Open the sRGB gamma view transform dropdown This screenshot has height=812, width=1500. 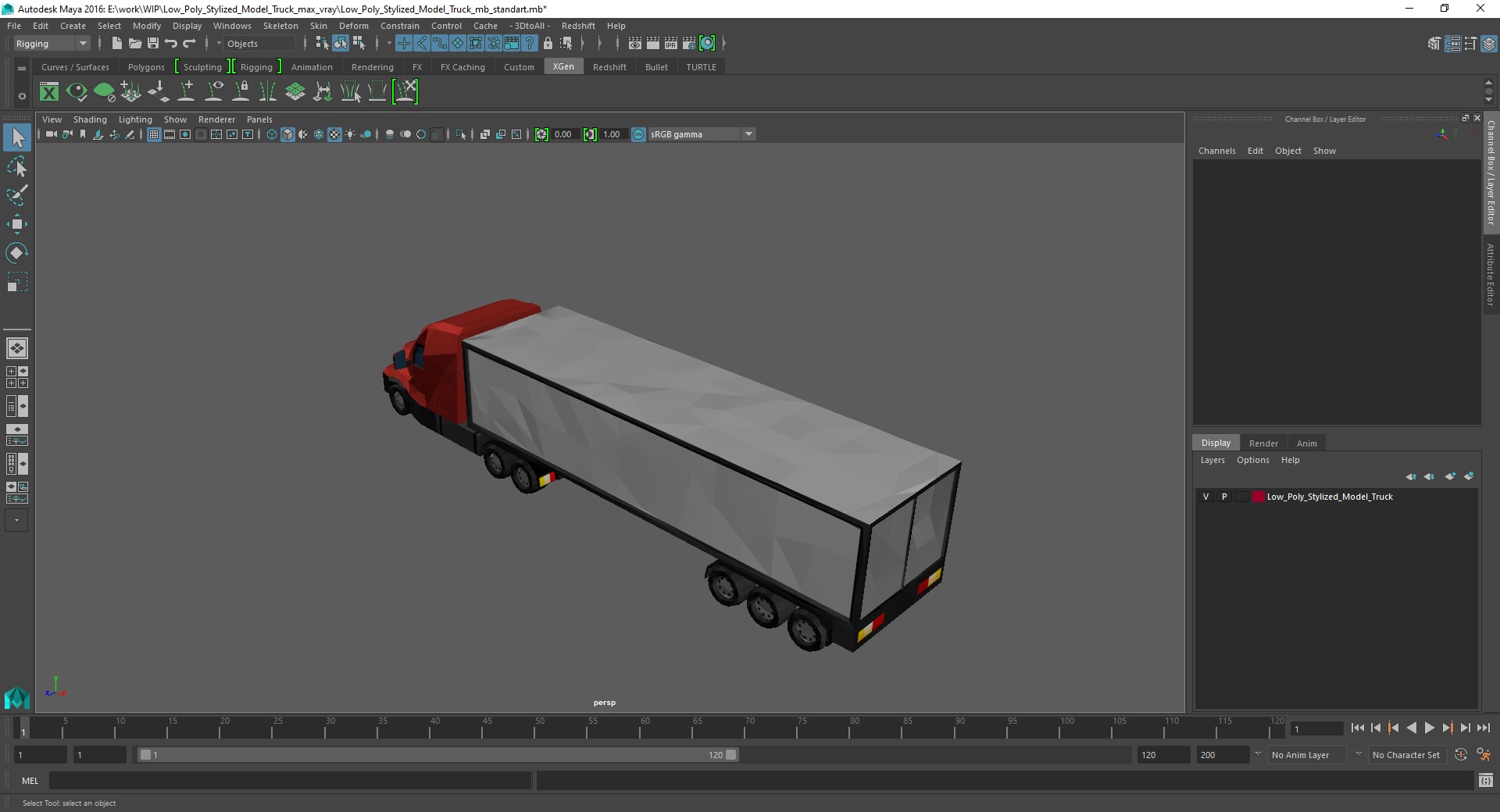click(x=702, y=134)
